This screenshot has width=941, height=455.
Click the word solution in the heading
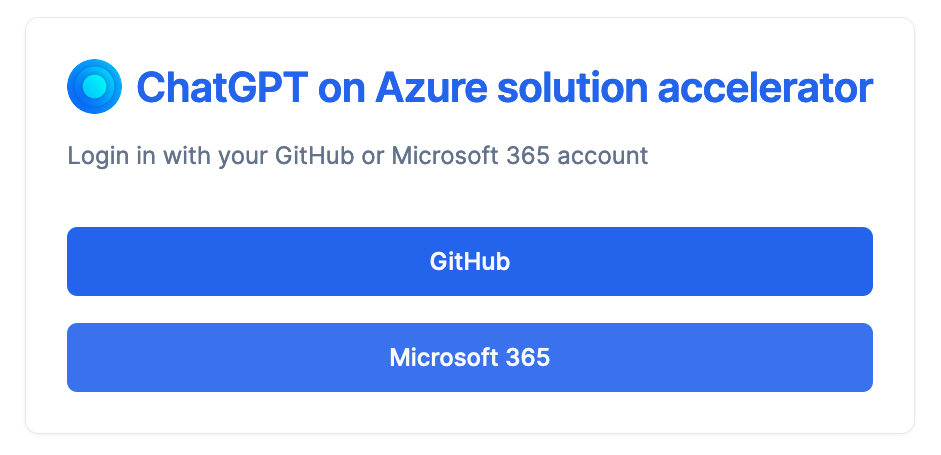coord(573,88)
